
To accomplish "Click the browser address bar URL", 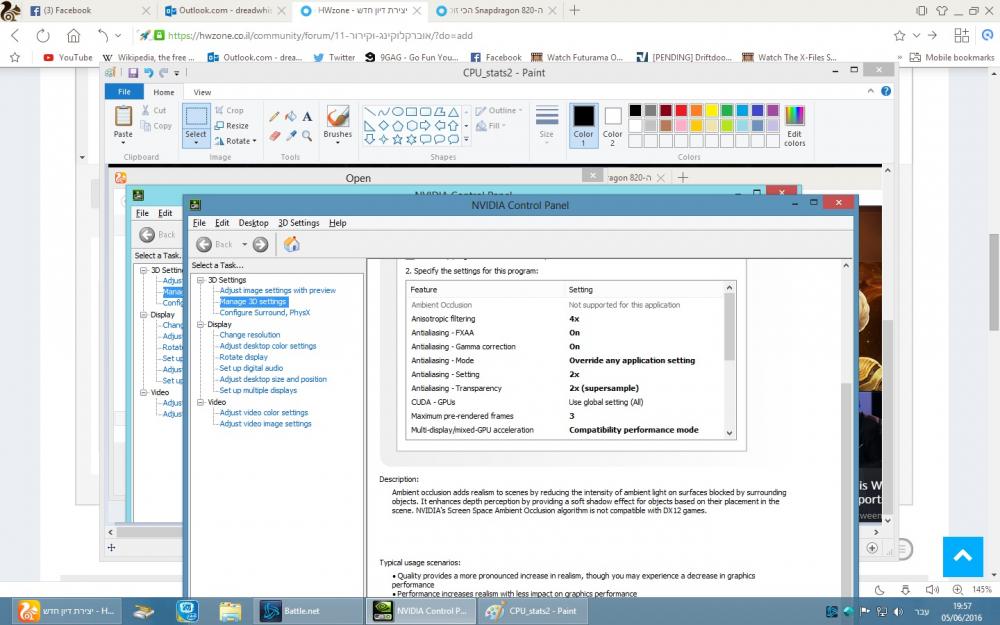I will pyautogui.click(x=320, y=36).
